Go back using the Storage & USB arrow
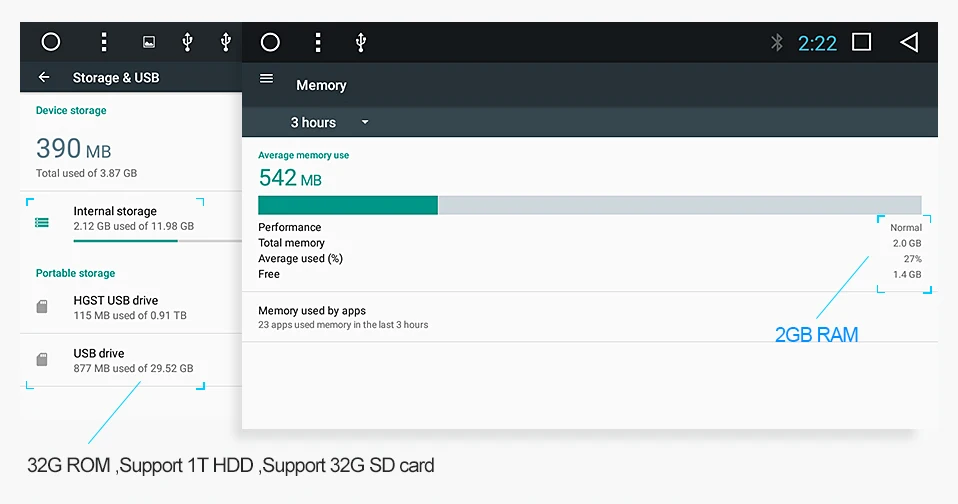958x504 pixels. [44, 77]
